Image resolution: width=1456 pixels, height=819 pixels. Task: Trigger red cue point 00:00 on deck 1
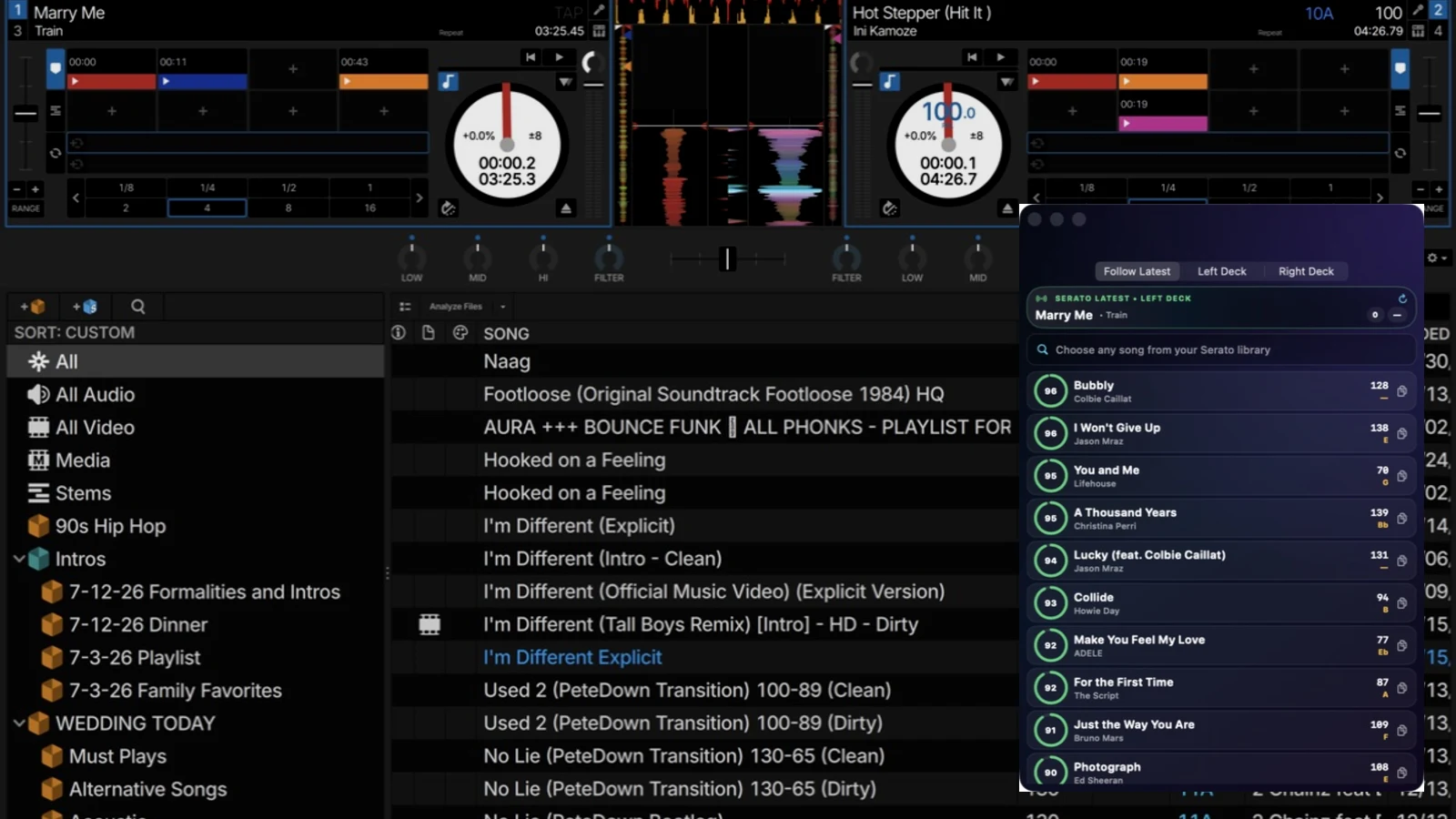[111, 81]
